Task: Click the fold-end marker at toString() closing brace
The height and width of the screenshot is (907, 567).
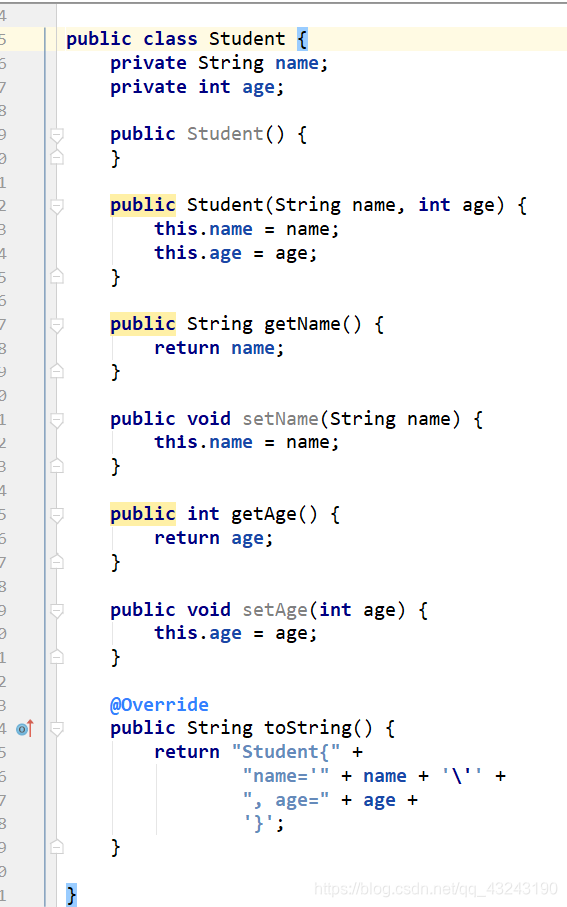Action: pyautogui.click(x=57, y=847)
